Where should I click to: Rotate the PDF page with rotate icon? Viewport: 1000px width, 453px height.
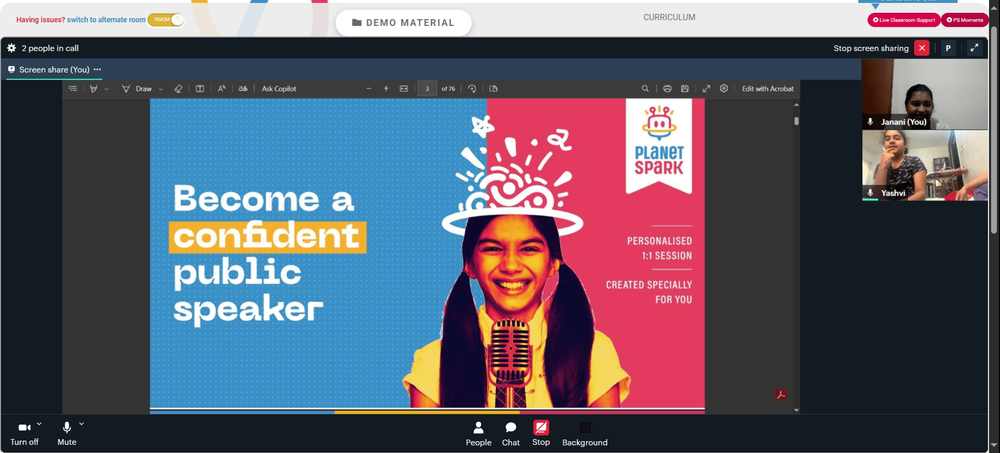pyautogui.click(x=472, y=89)
